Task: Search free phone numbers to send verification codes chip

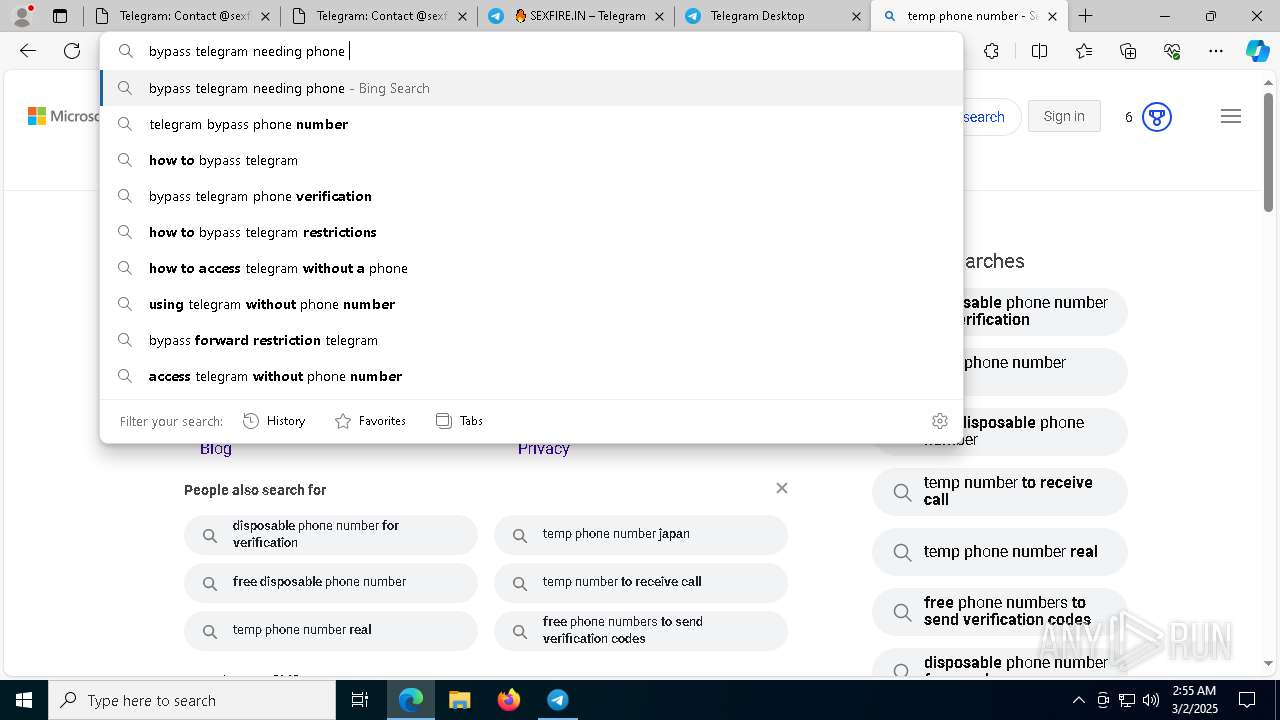Action: click(x=641, y=630)
